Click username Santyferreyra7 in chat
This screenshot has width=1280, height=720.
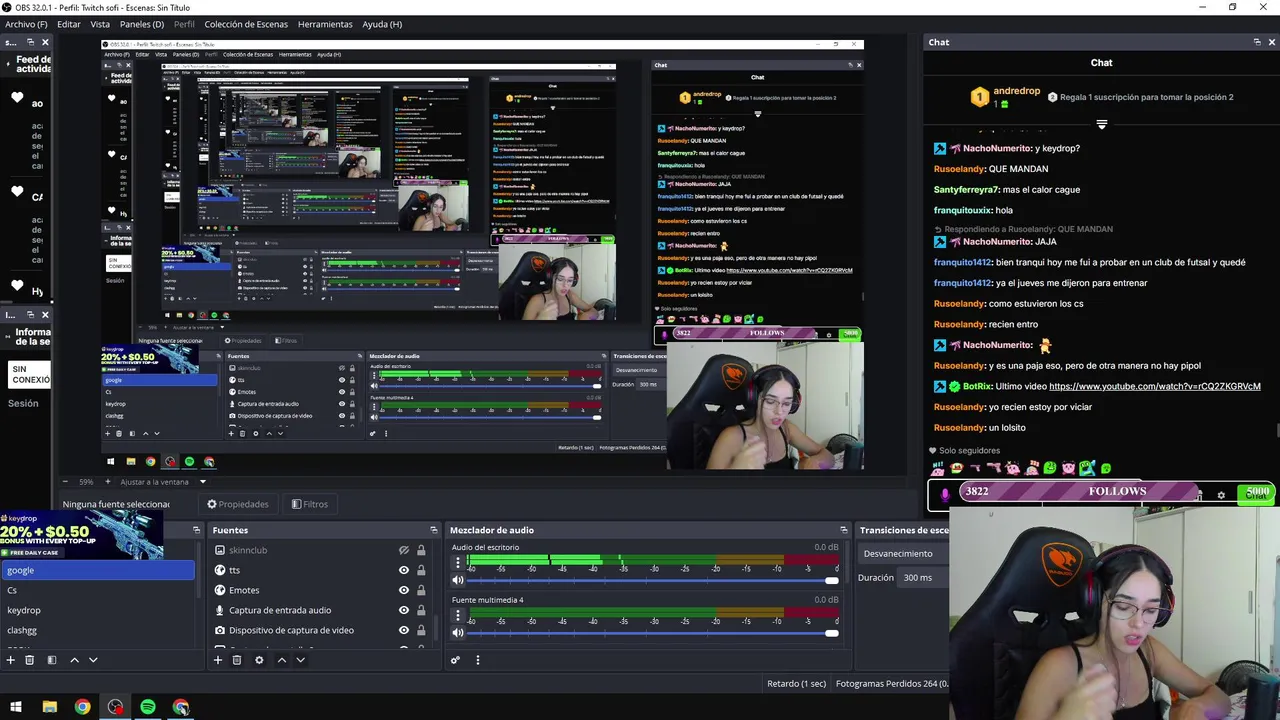(966, 189)
